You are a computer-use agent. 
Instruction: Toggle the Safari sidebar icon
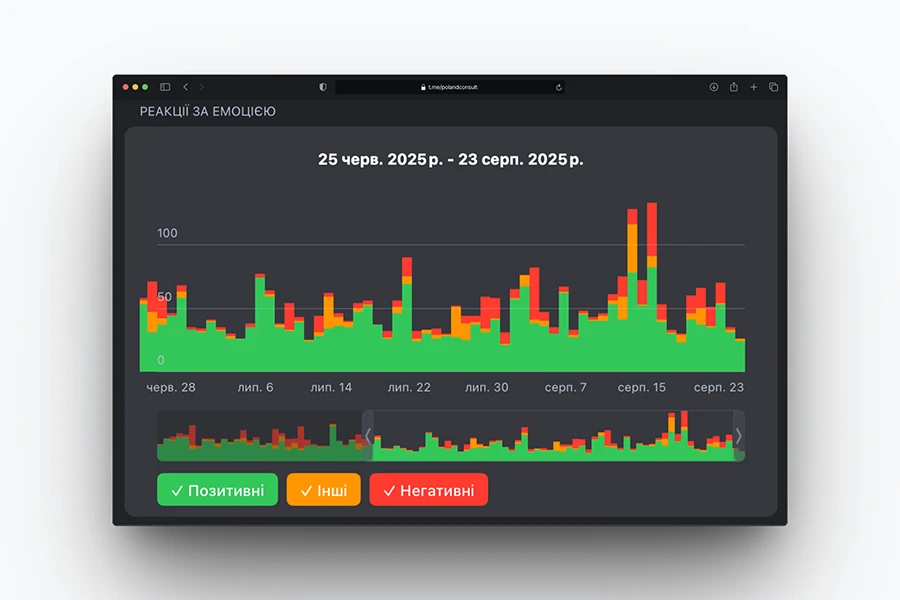pos(165,87)
